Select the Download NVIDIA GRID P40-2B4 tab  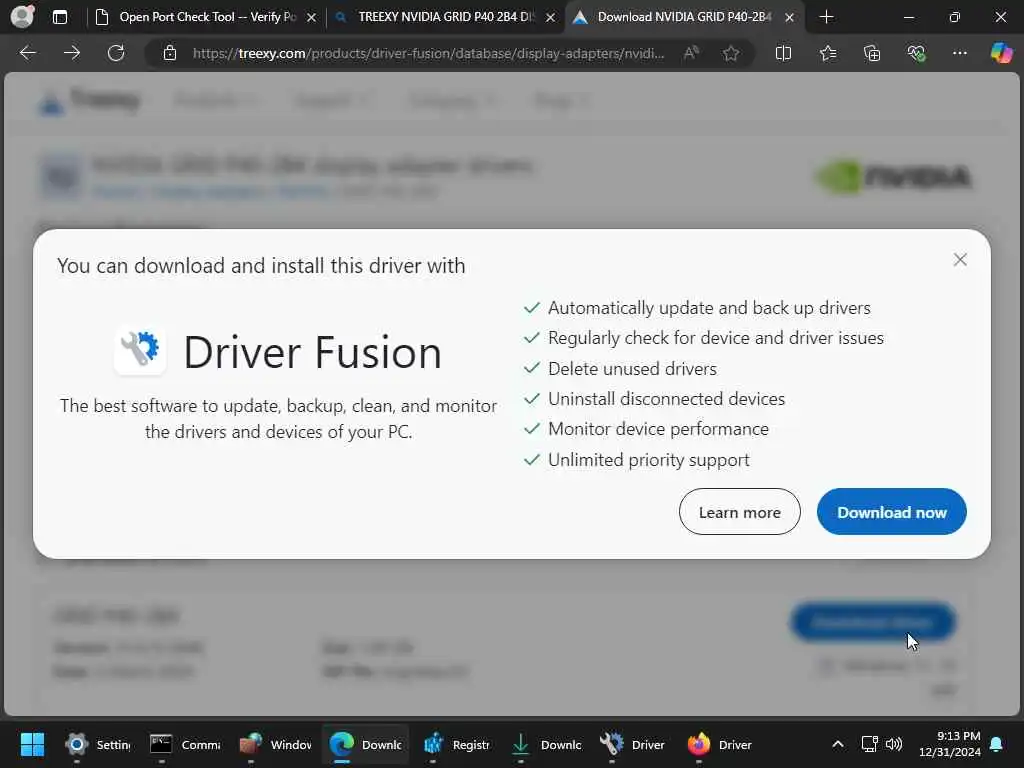tap(684, 17)
